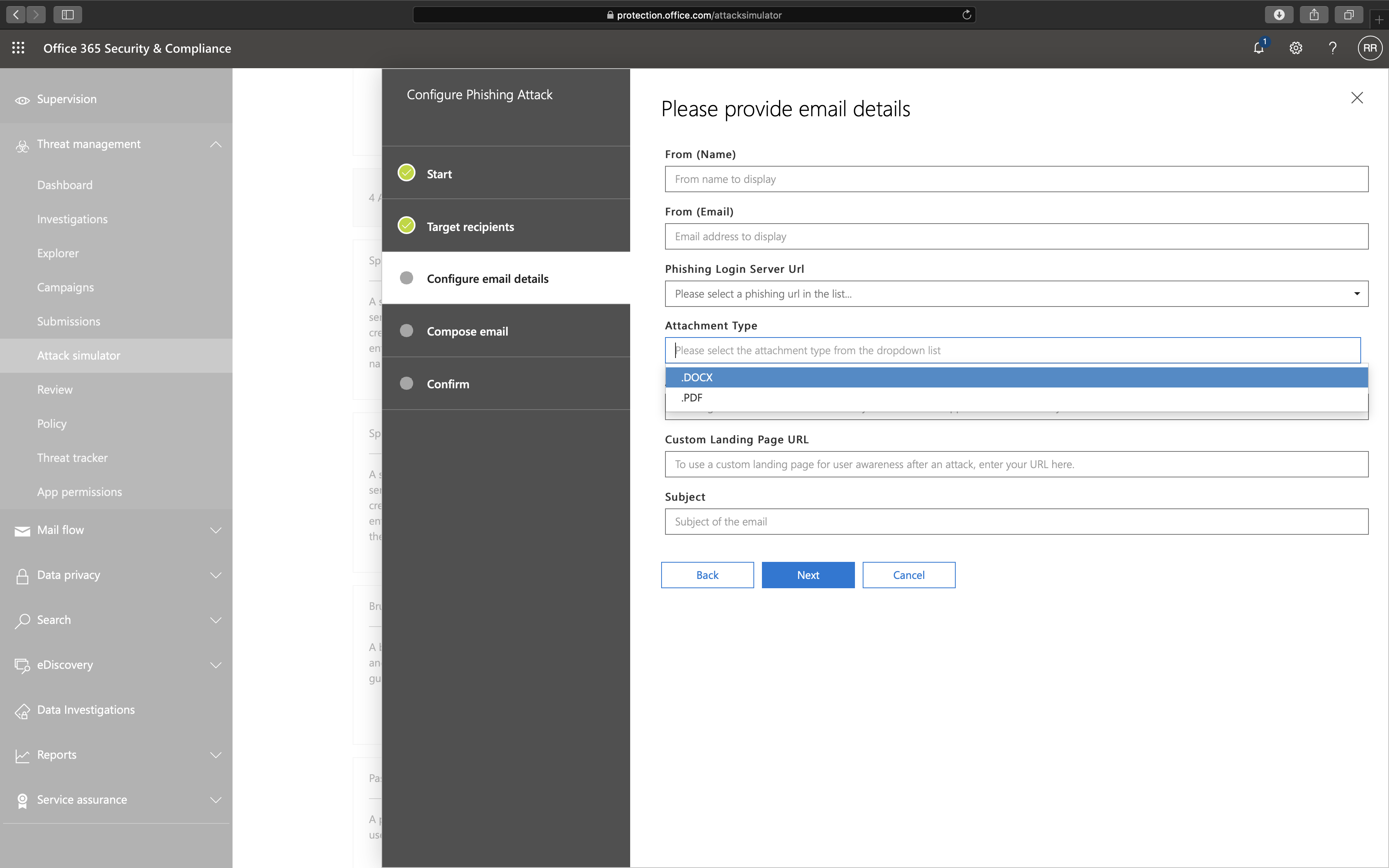The height and width of the screenshot is (868, 1389).
Task: Close the email details panel
Action: (1356, 98)
